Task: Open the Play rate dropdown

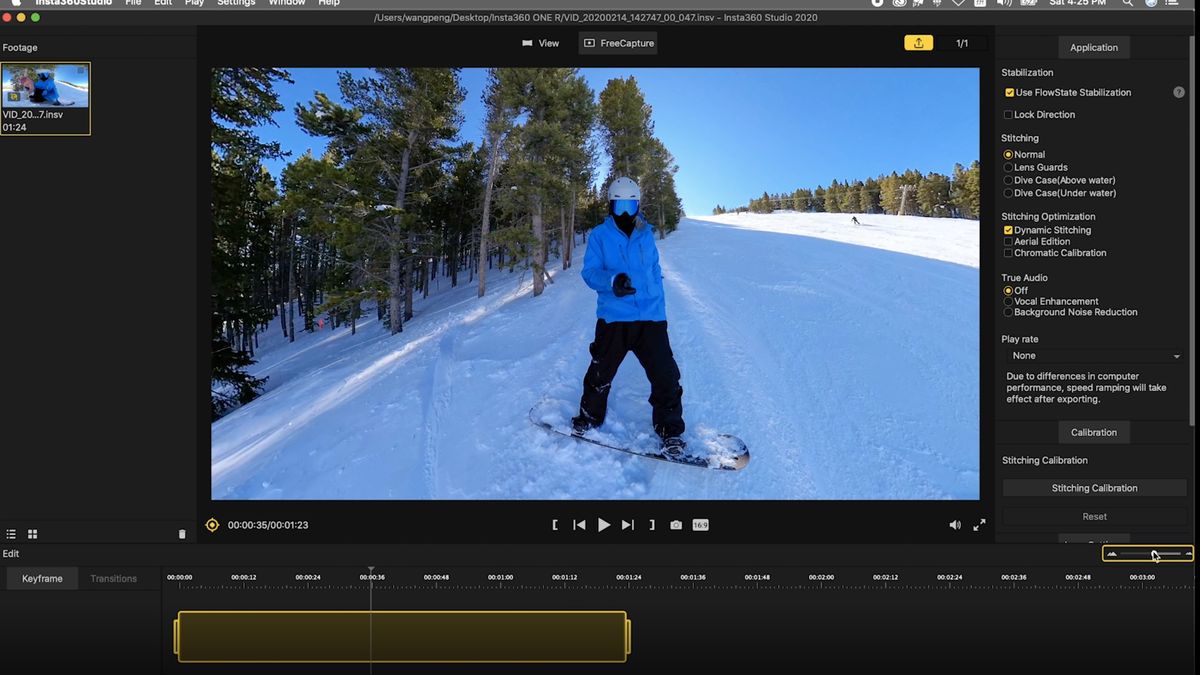Action: pos(1094,356)
